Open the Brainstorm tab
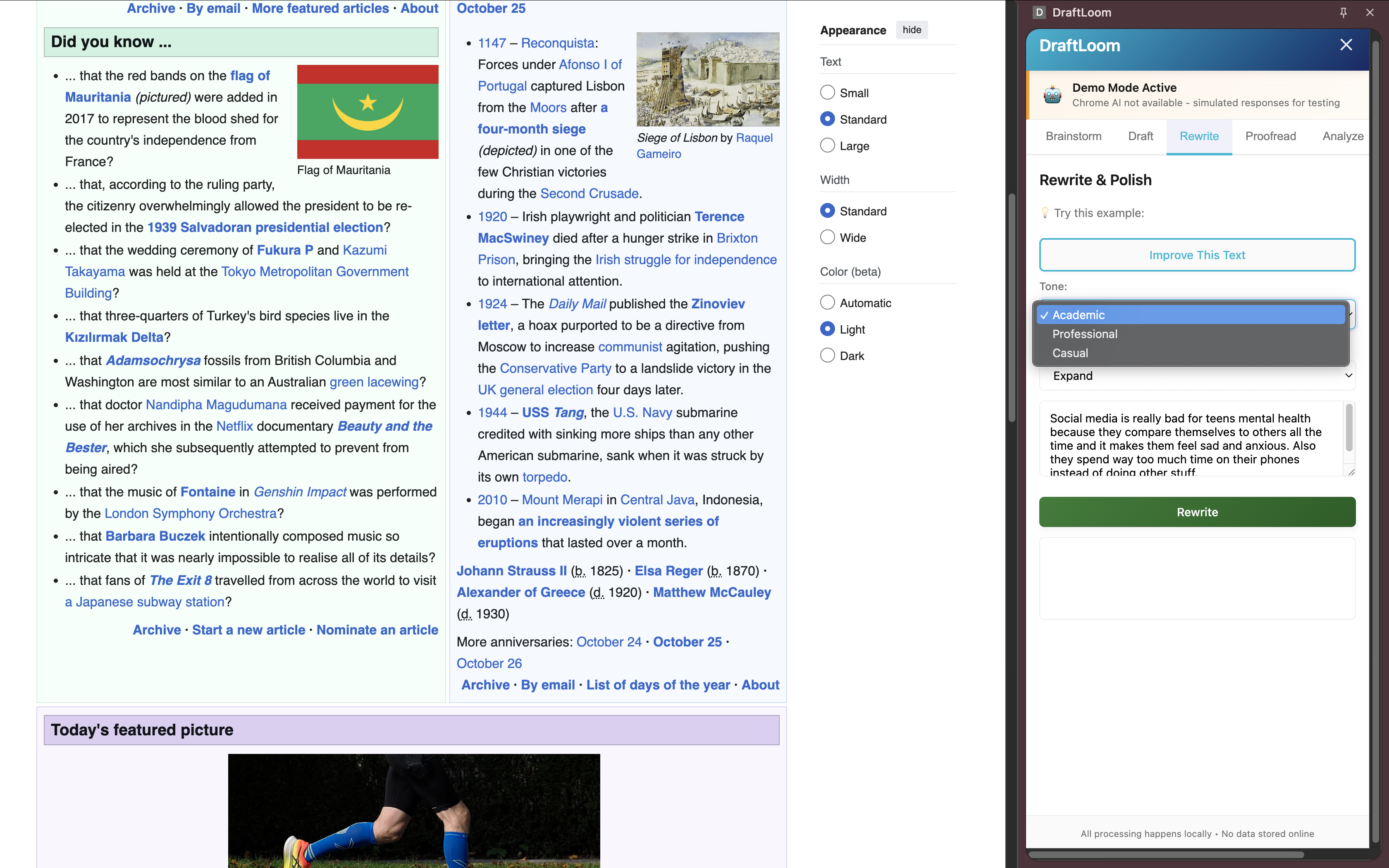 point(1073,136)
